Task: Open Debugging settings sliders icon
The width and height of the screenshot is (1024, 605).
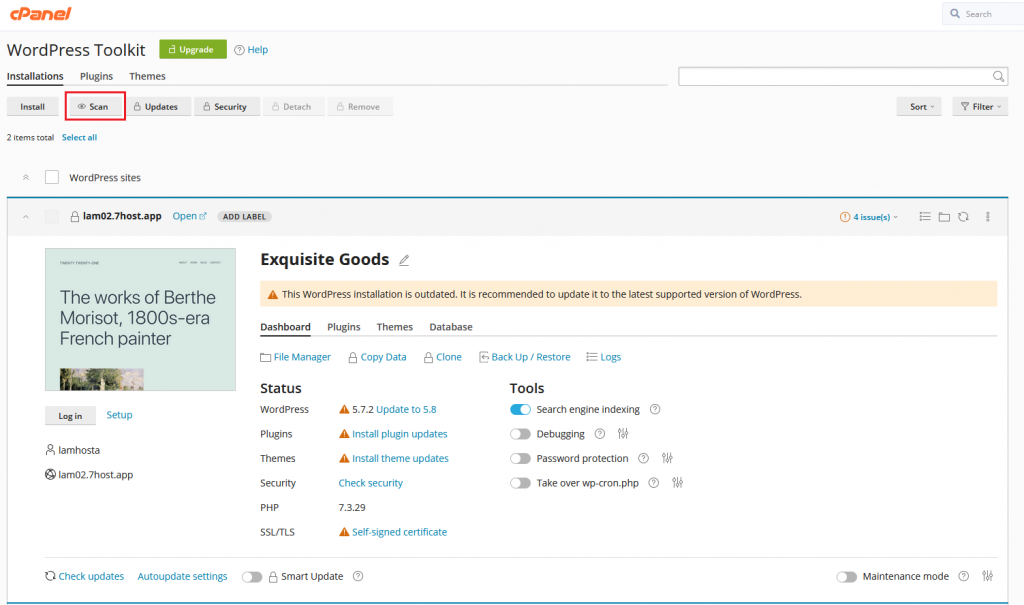Action: coord(623,433)
